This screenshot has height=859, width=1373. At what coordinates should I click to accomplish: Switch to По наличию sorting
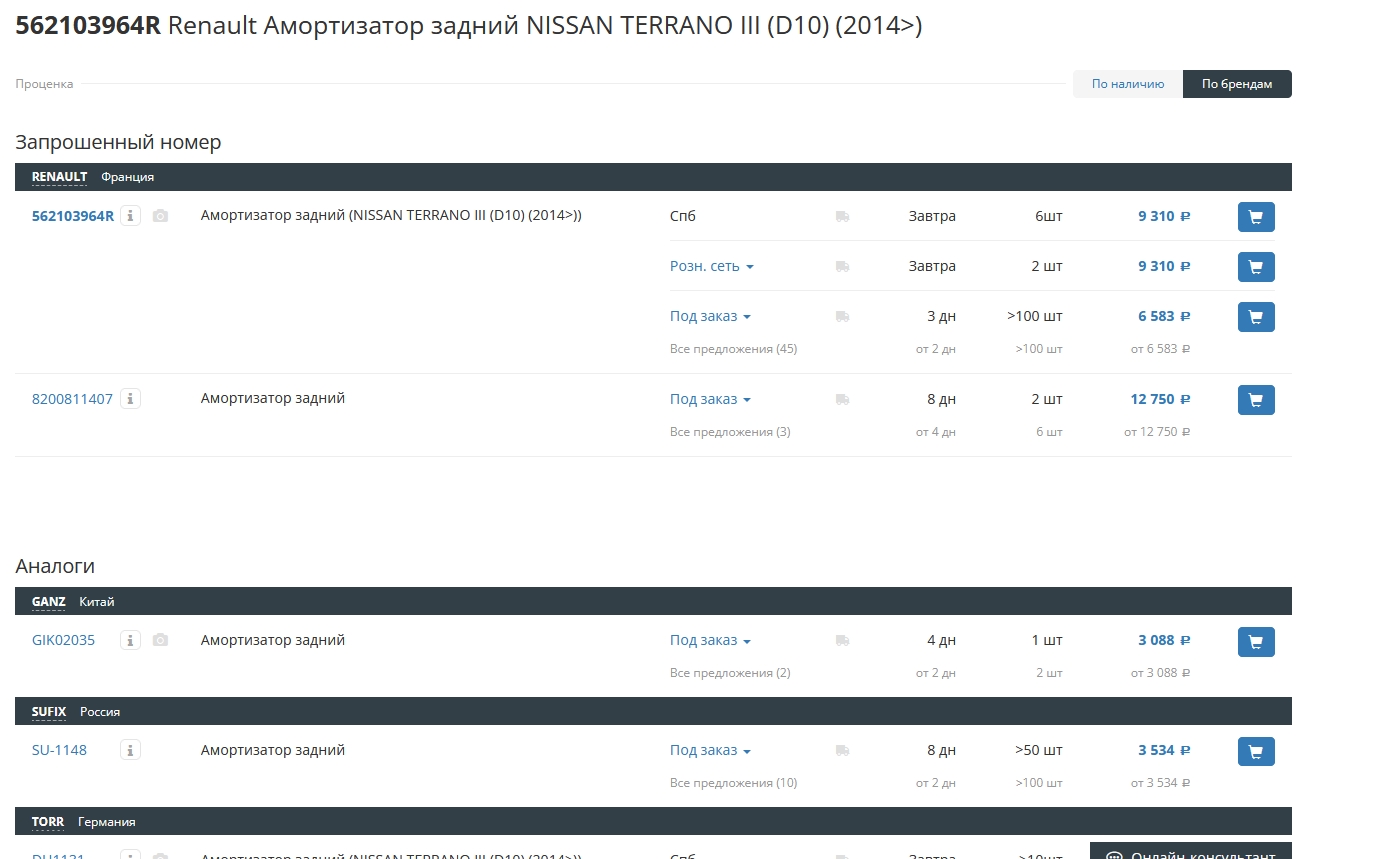pos(1128,84)
